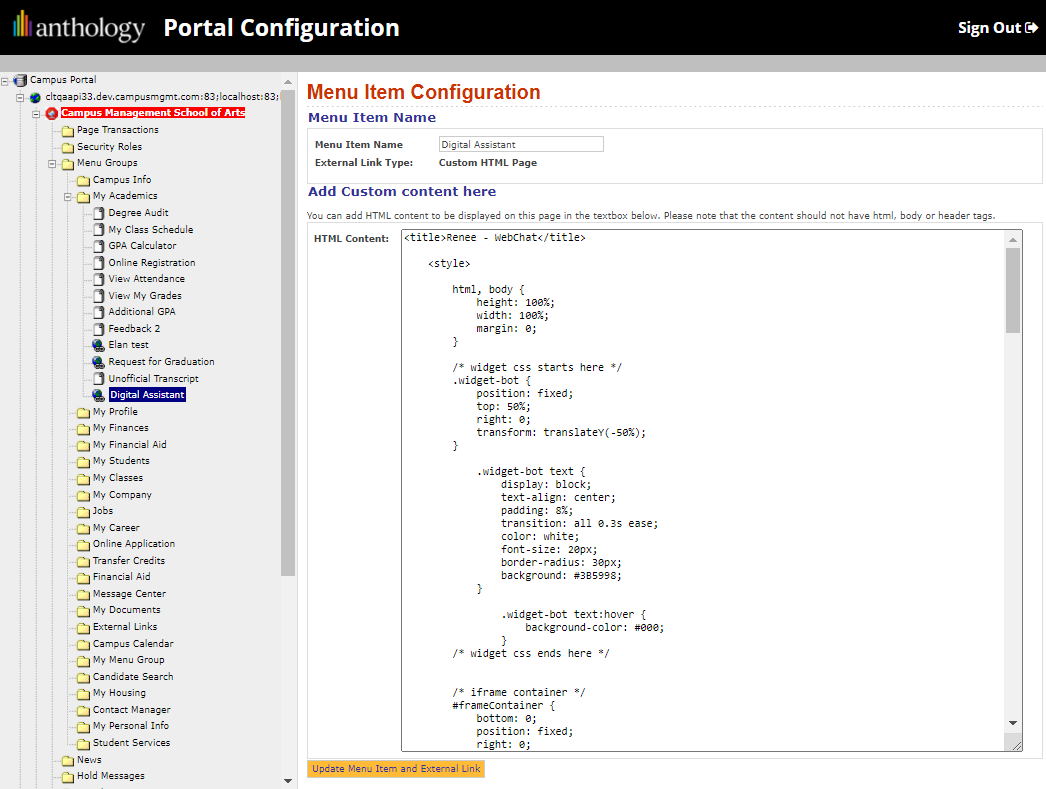The height and width of the screenshot is (789, 1046).
Task: Click Update Menu Item and External Link button
Action: point(395,768)
